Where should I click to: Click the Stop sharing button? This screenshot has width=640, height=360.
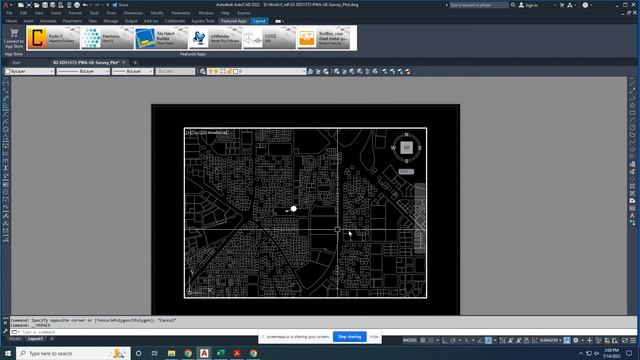click(350, 337)
